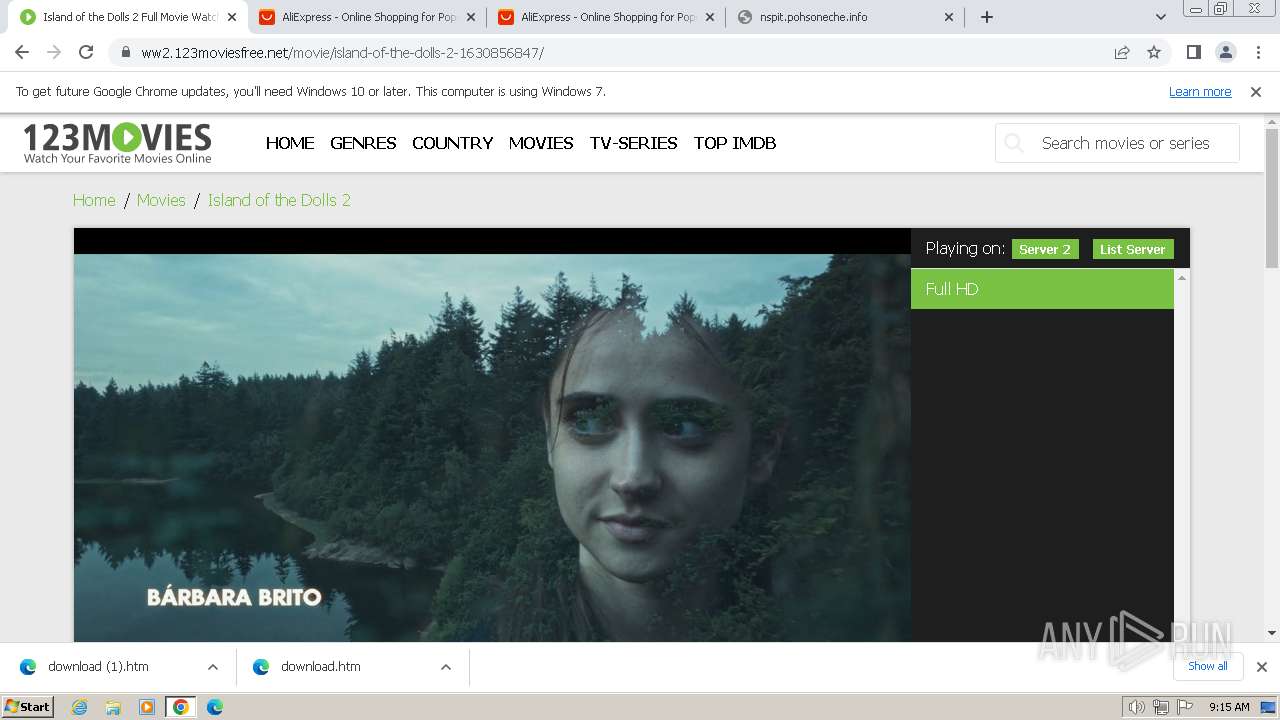Screen dimensions: 1280x720
Task: Open the media player taskbar icon
Action: (147, 707)
